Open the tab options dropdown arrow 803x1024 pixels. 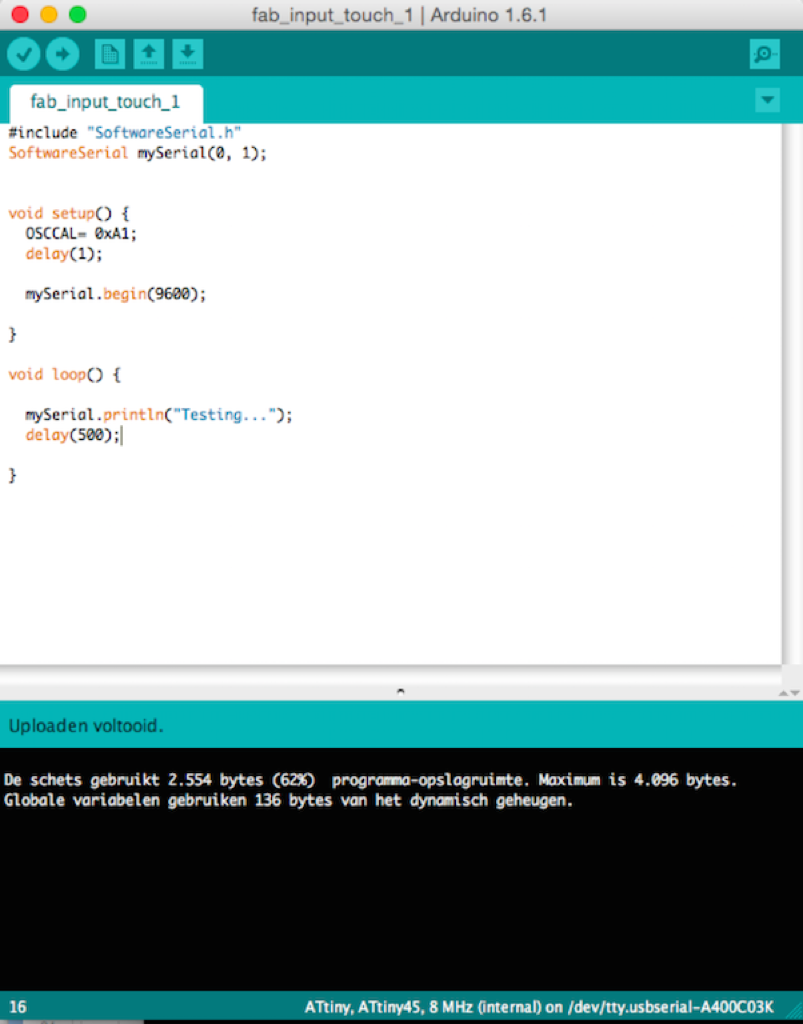coord(768,100)
